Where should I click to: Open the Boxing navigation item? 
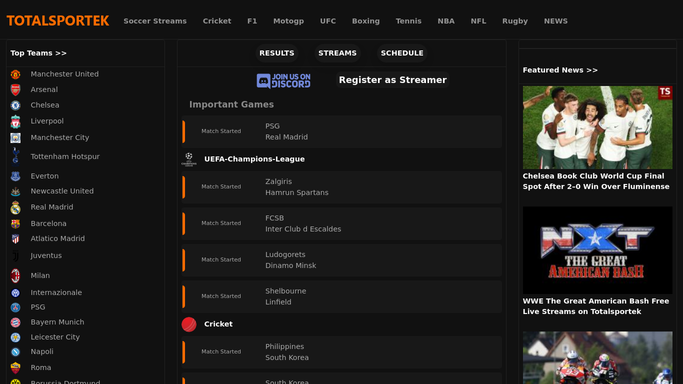365,21
